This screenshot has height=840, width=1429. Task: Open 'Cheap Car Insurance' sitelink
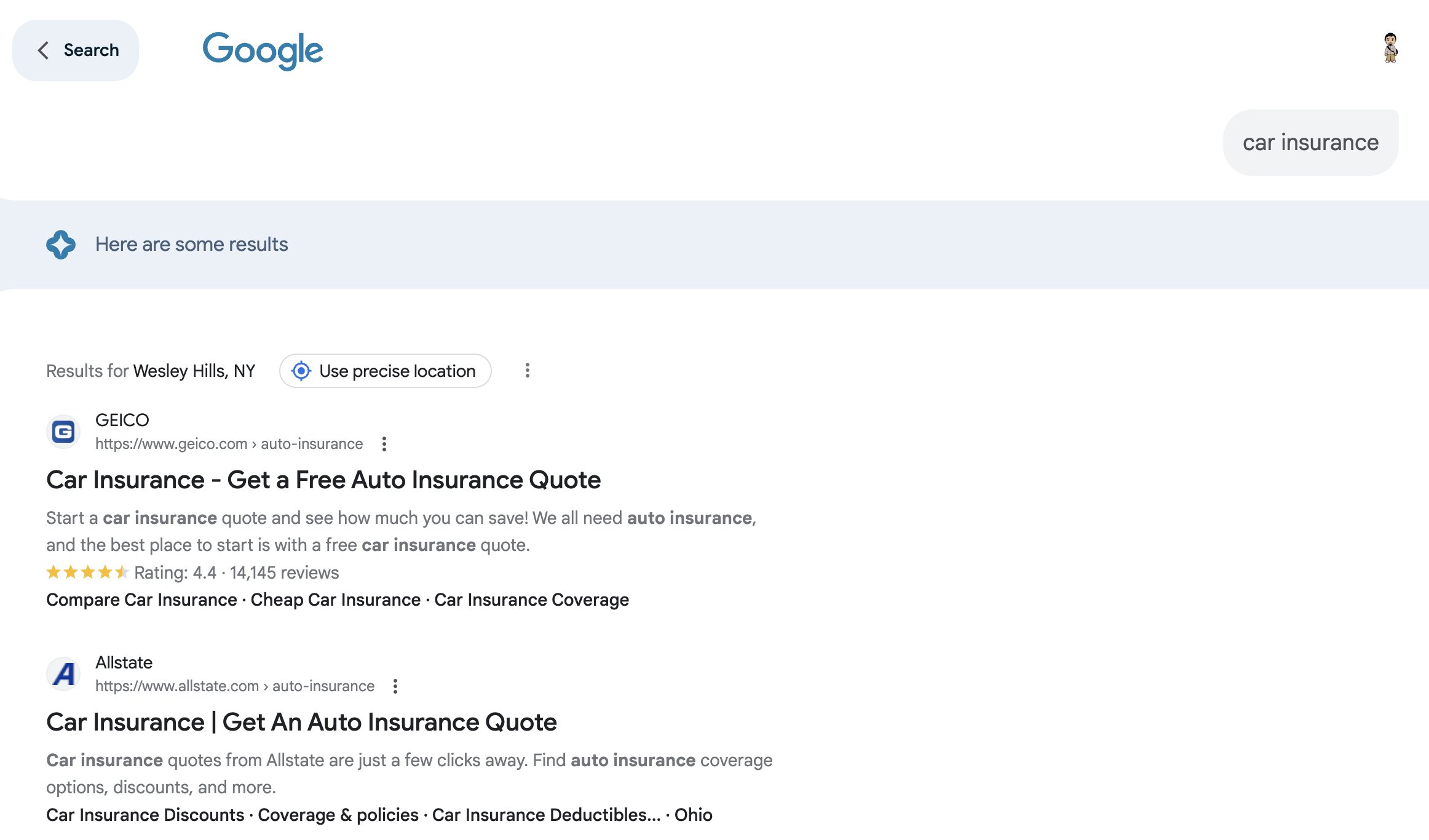click(335, 600)
